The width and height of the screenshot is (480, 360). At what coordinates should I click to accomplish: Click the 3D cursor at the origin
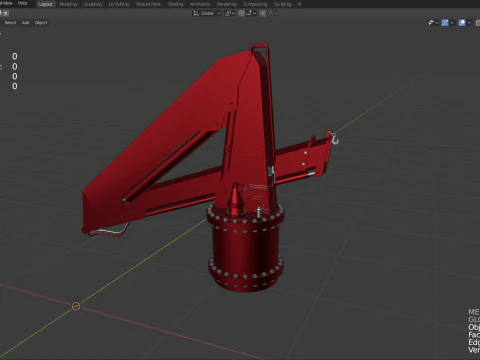[76, 306]
